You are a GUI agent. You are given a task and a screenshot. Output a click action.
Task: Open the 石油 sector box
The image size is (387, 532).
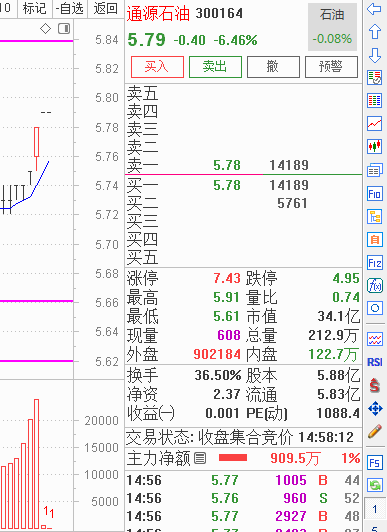click(x=332, y=27)
